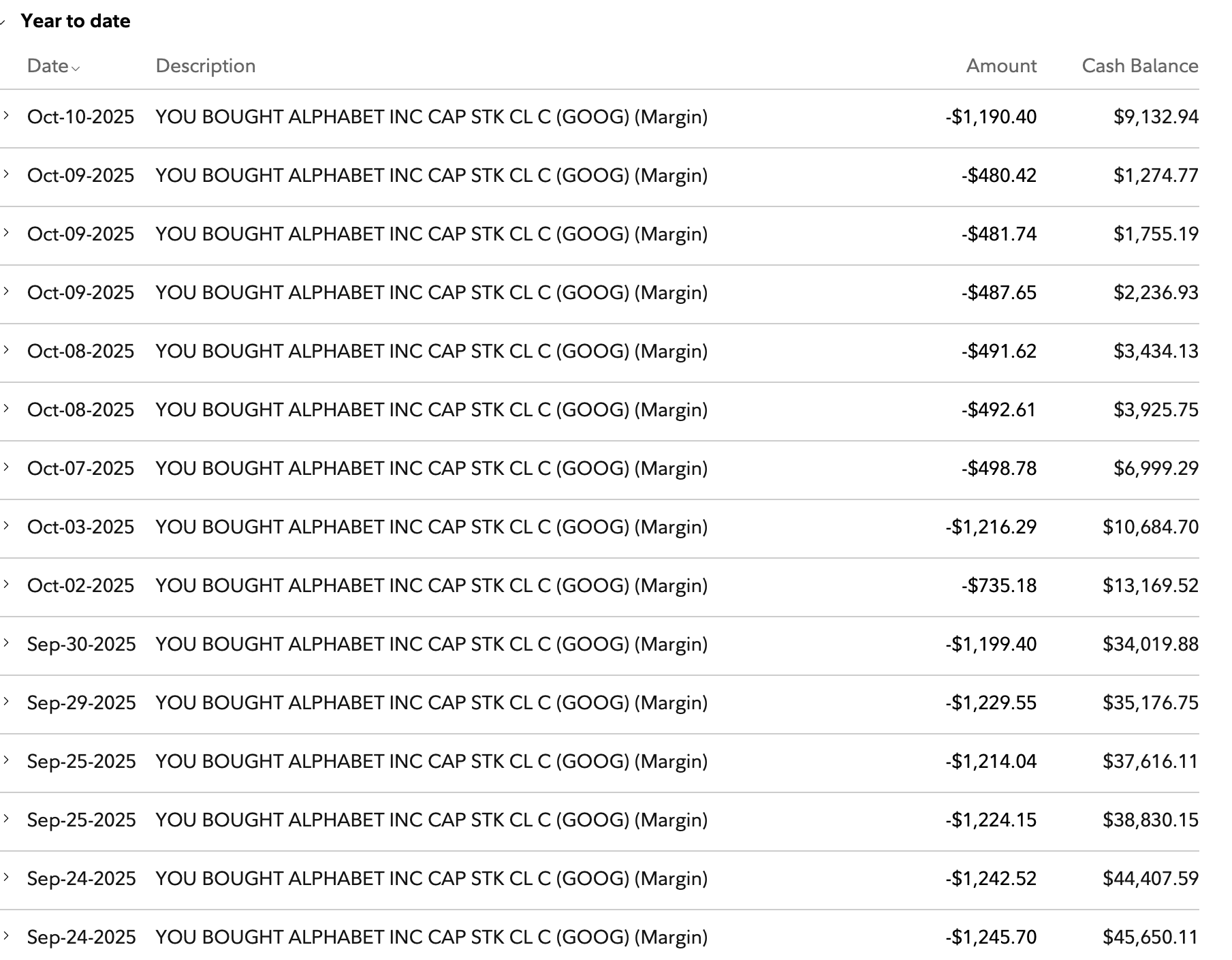Click the Description column header
The width and height of the screenshot is (1232, 960).
[x=205, y=65]
